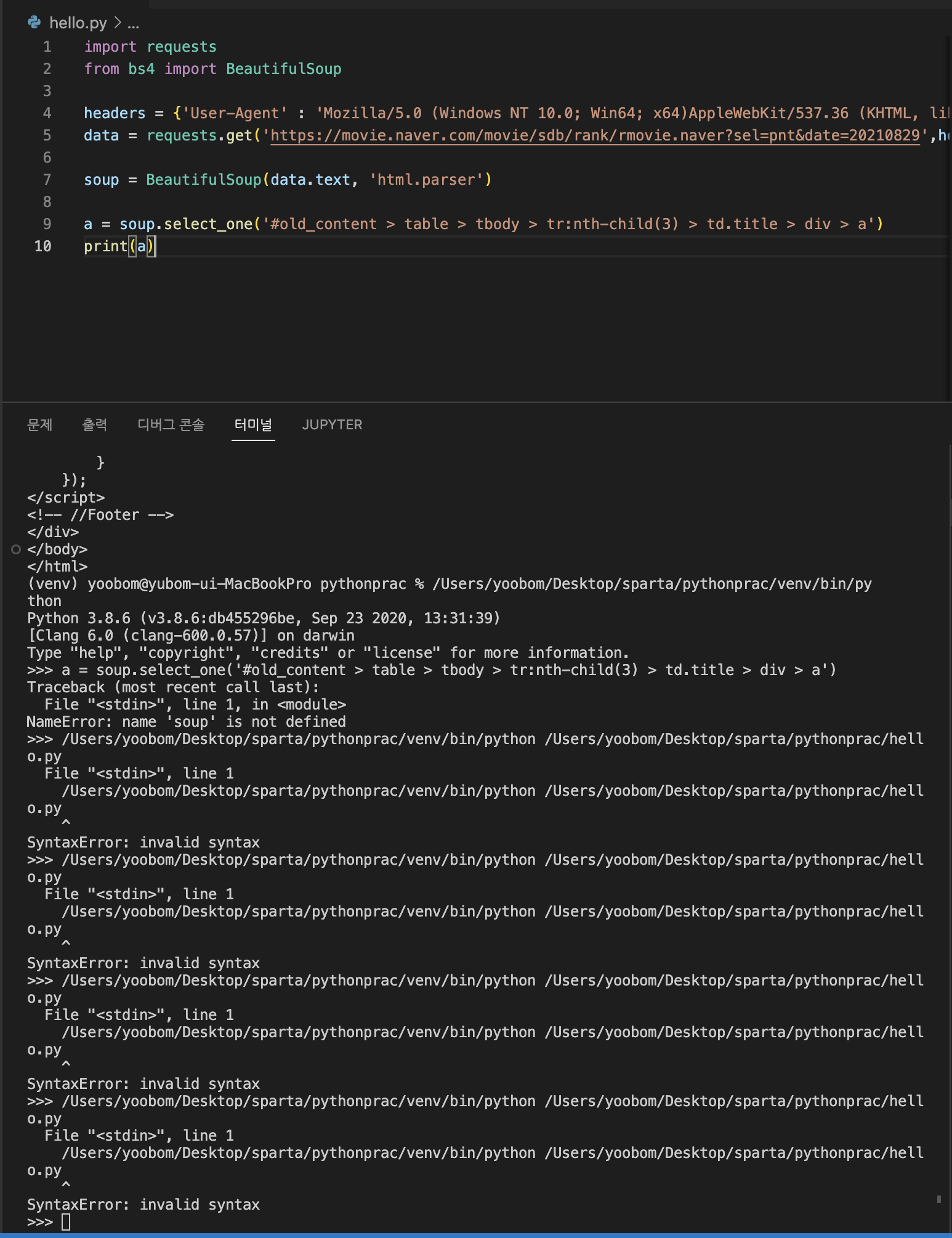952x1238 pixels.
Task: Open the hello.py breadcrumb item
Action: coord(78,23)
